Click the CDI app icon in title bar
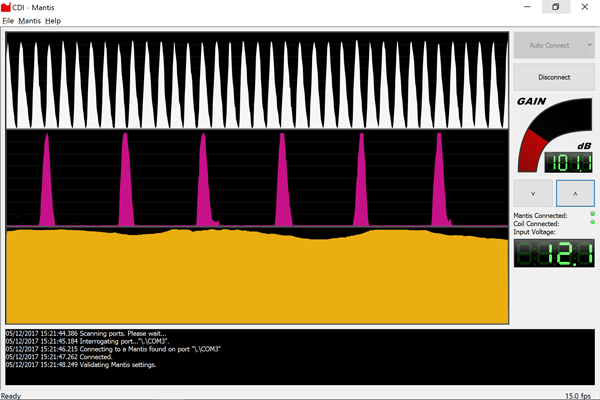 click(7, 6)
